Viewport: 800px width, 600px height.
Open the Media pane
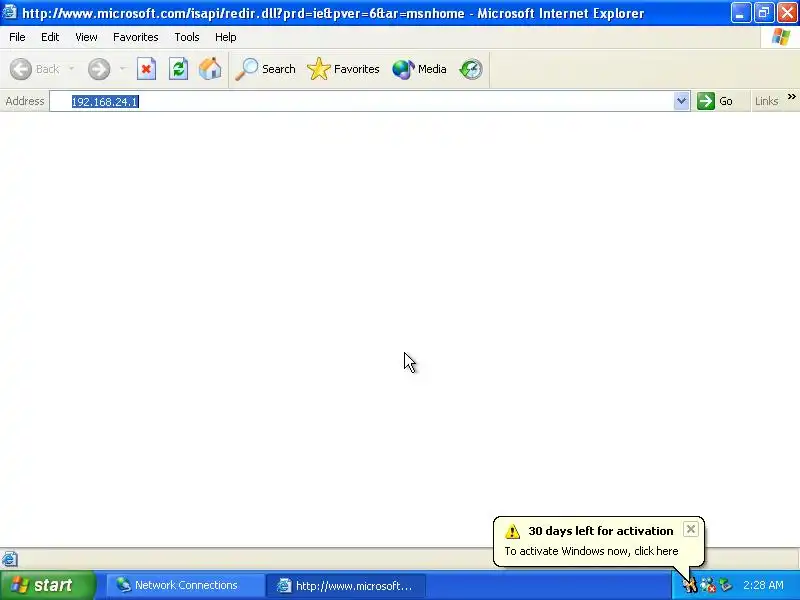pos(419,69)
